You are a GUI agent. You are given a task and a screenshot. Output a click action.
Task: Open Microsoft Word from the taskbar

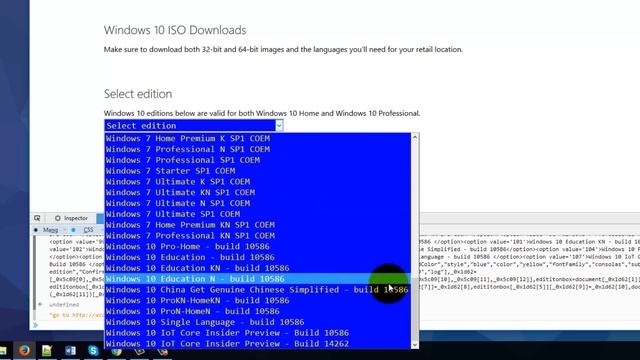click(x=70, y=350)
